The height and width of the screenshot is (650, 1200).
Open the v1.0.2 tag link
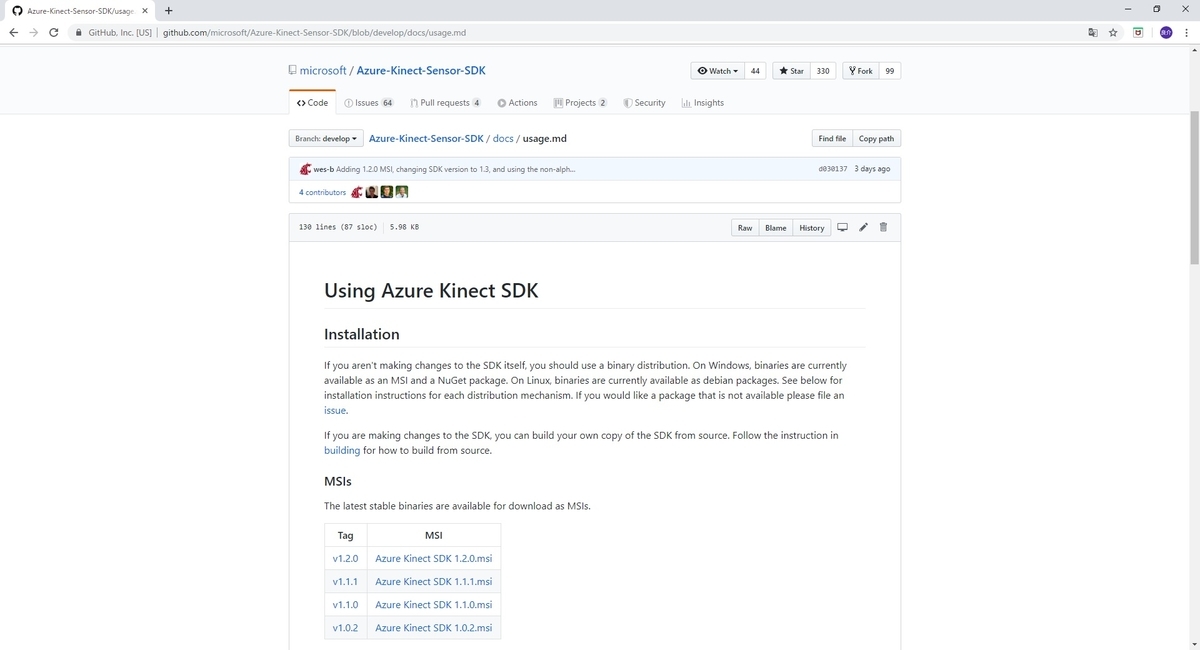click(x=345, y=628)
